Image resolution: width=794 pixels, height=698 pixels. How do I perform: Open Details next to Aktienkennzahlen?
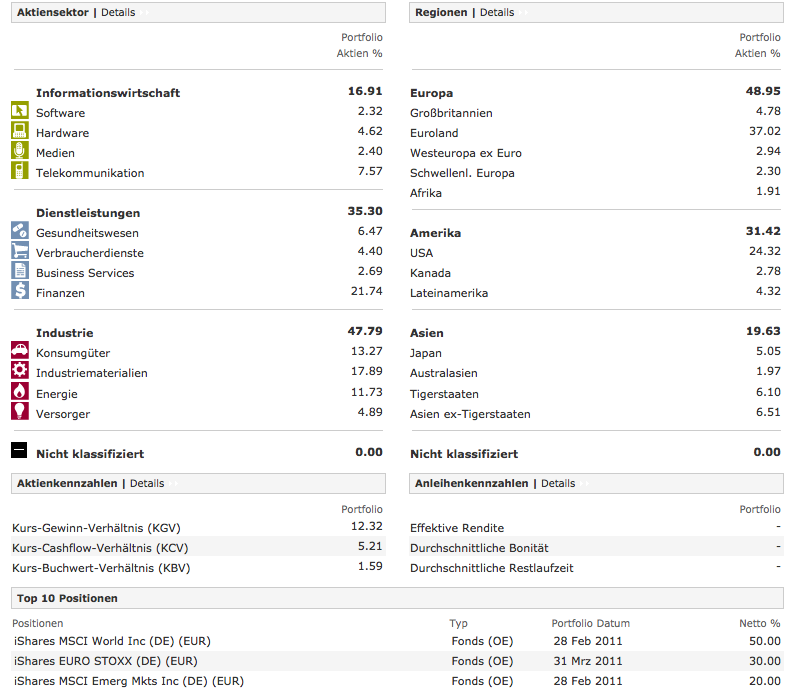147,484
